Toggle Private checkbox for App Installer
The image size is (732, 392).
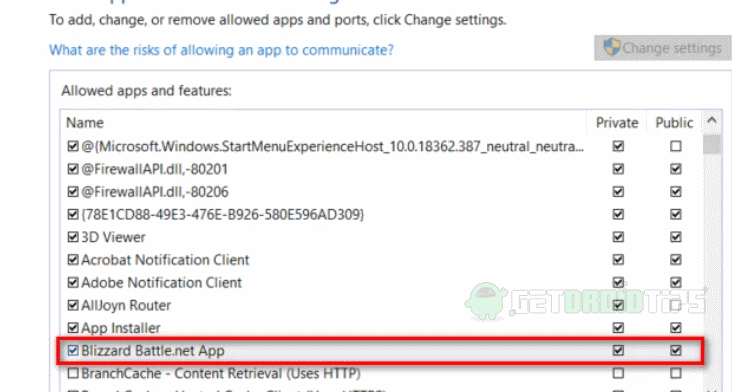618,328
